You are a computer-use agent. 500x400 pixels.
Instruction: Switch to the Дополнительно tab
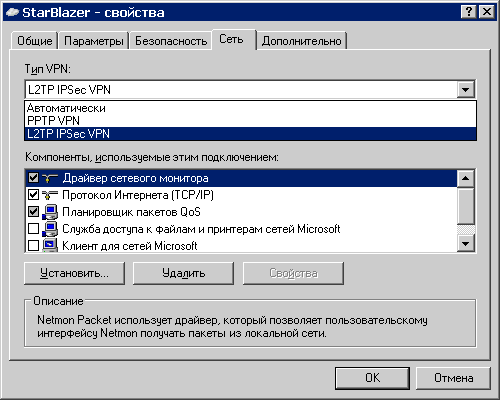301,41
